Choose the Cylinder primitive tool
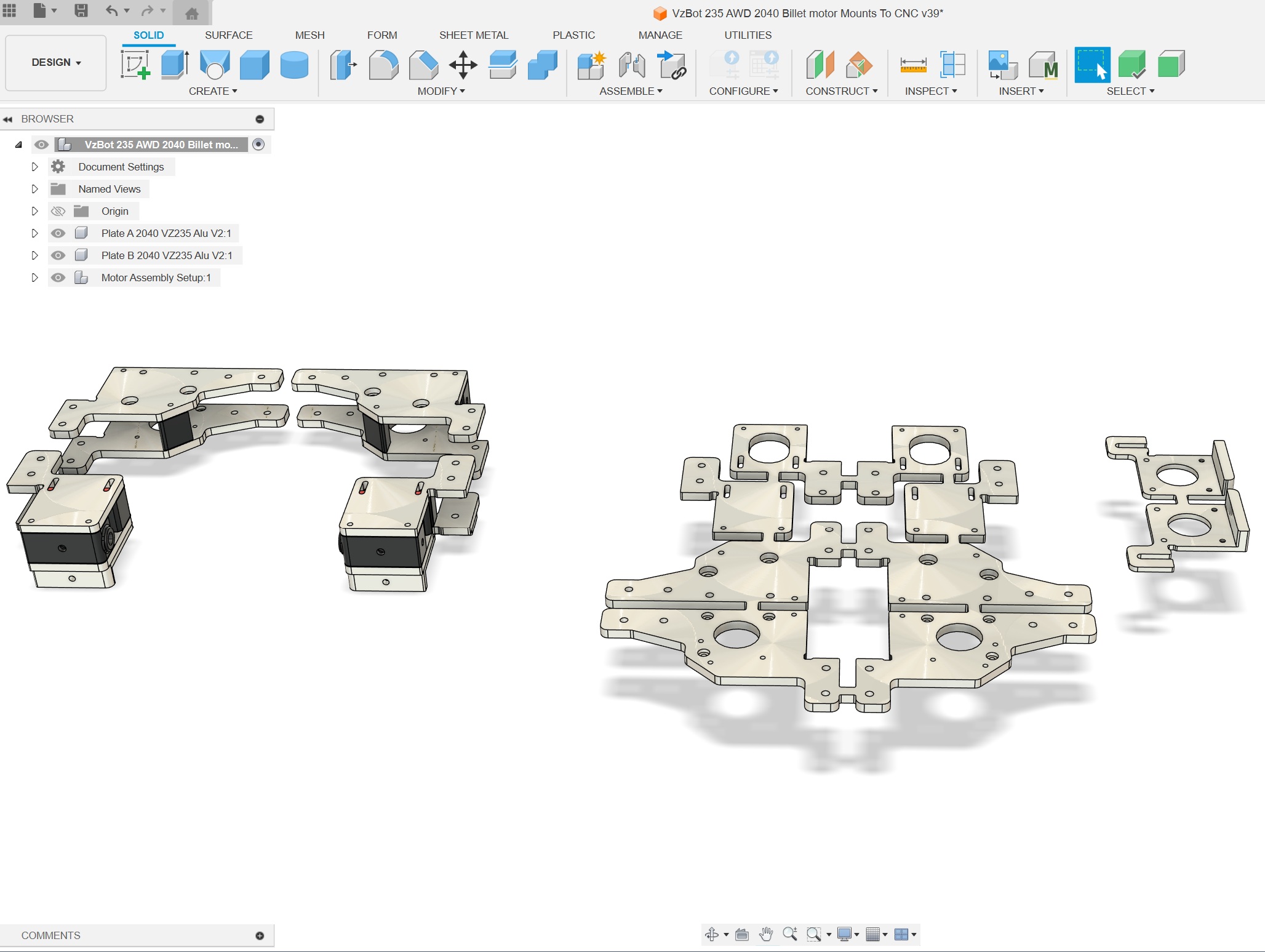Image resolution: width=1265 pixels, height=952 pixels. [x=294, y=65]
